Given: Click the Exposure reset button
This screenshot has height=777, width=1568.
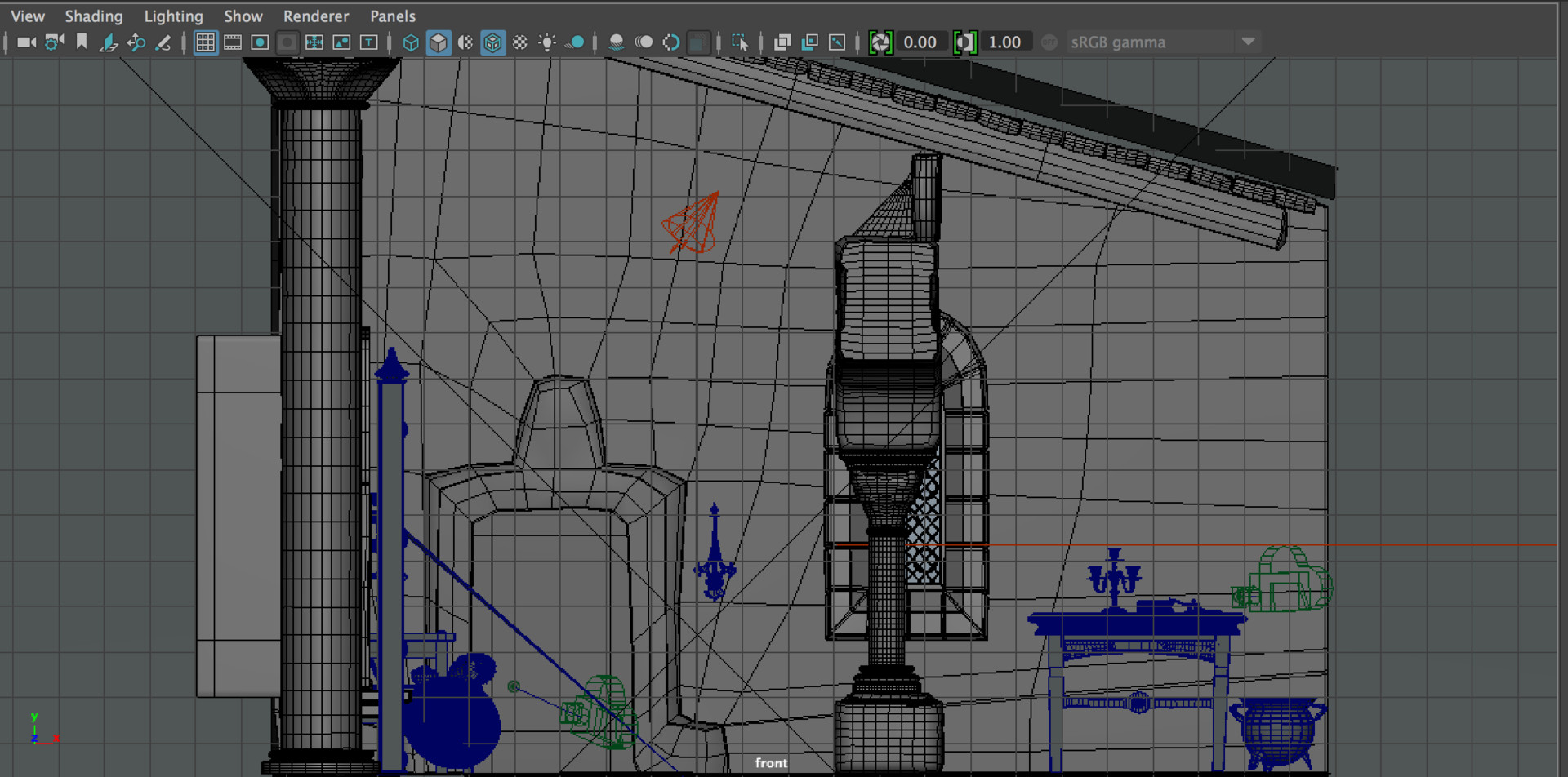Looking at the screenshot, I should pos(880,42).
